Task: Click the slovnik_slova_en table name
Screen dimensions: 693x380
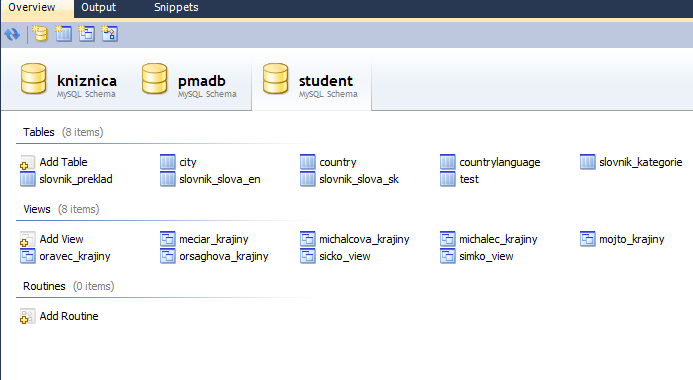Action: 220,179
